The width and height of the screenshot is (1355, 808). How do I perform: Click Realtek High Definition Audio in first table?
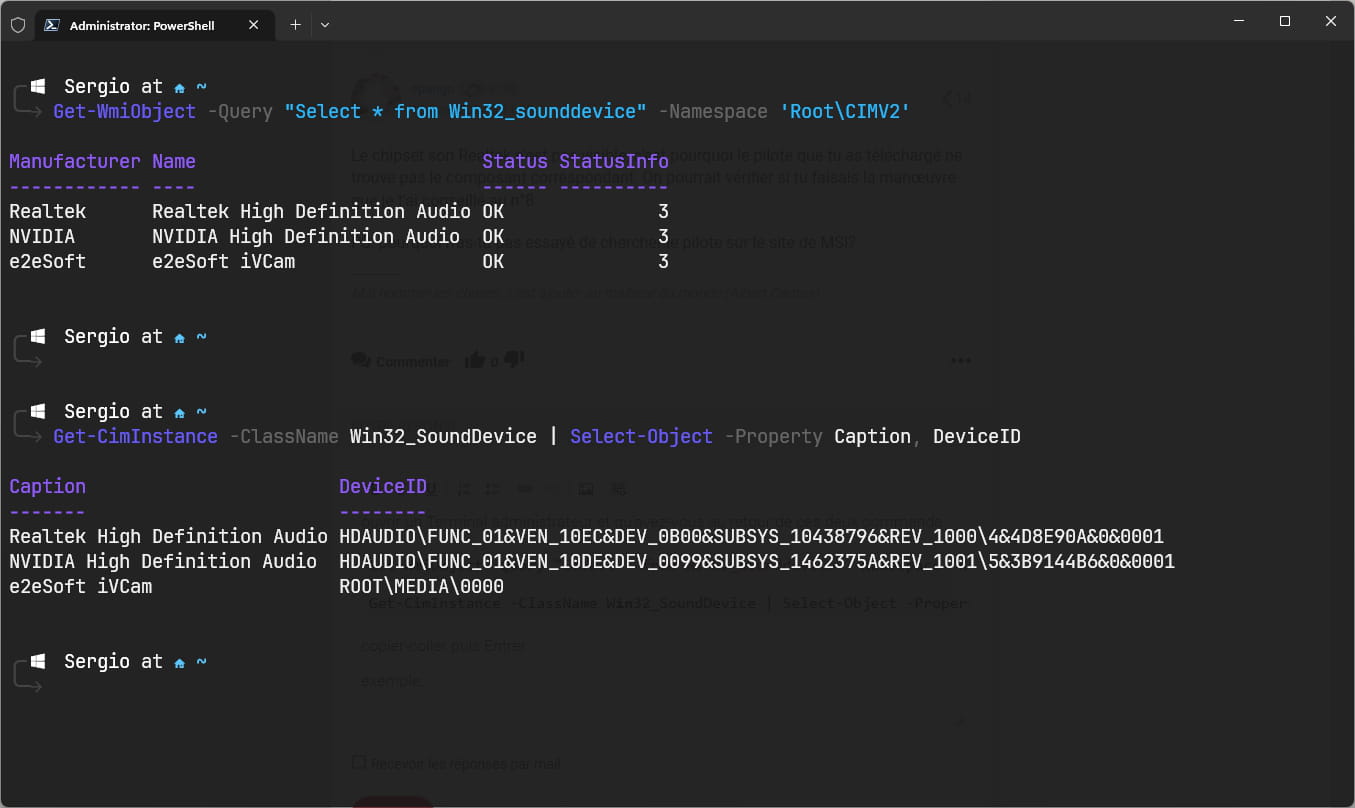[311, 211]
